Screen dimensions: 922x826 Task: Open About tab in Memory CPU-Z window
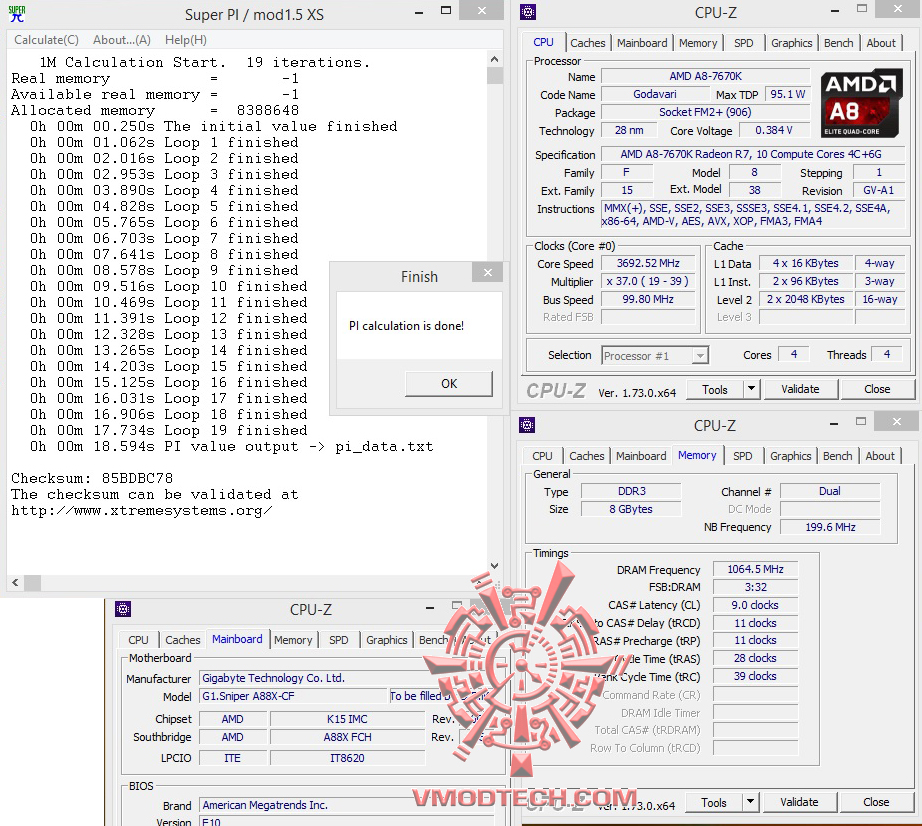880,456
